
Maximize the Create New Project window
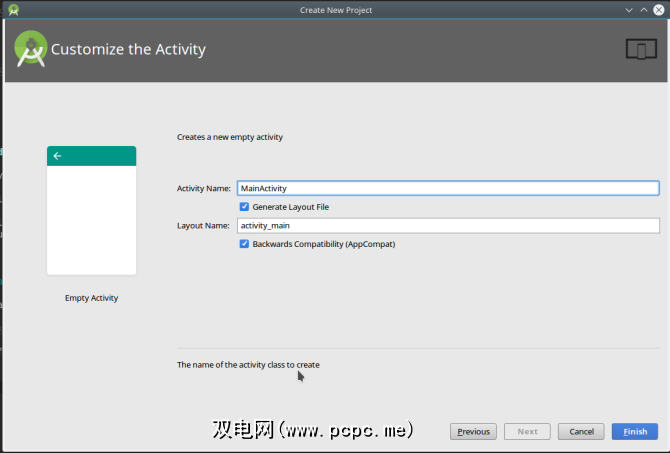[x=644, y=10]
